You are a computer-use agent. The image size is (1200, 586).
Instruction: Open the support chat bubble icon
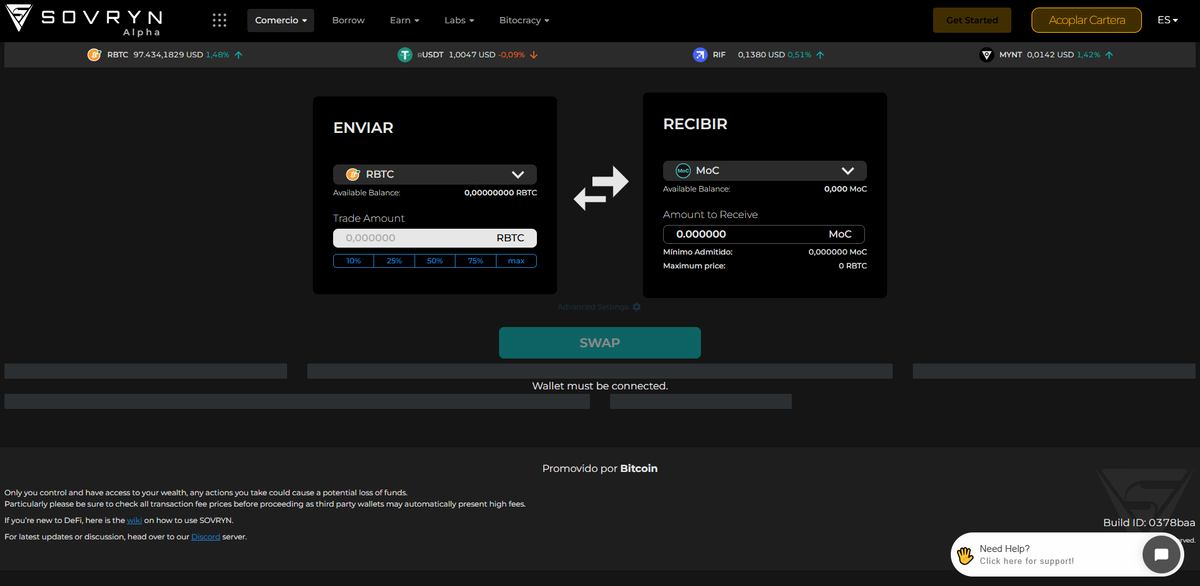(1160, 554)
